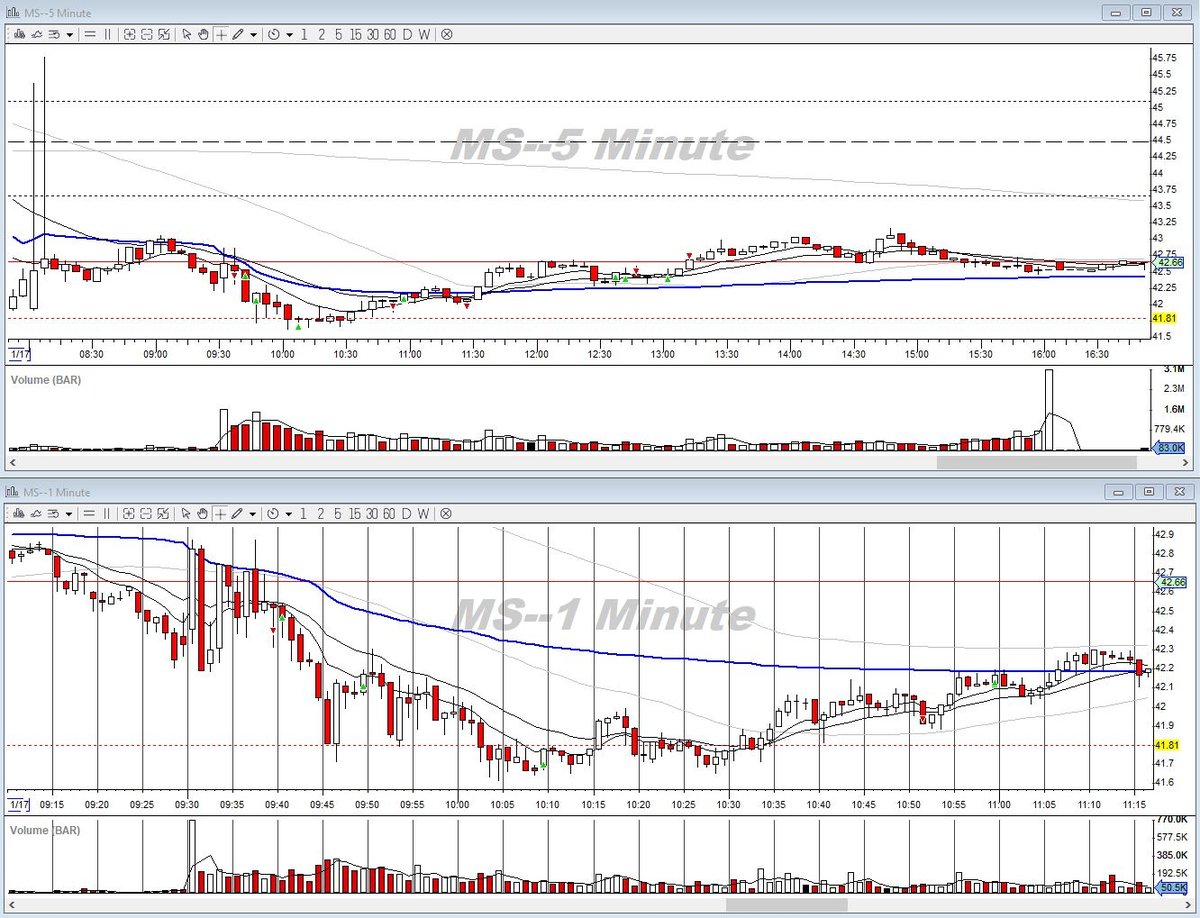Screen dimensions: 1200x918
Task: Select Weekly (W) interval in 5-minute chart
Action: [x=424, y=34]
